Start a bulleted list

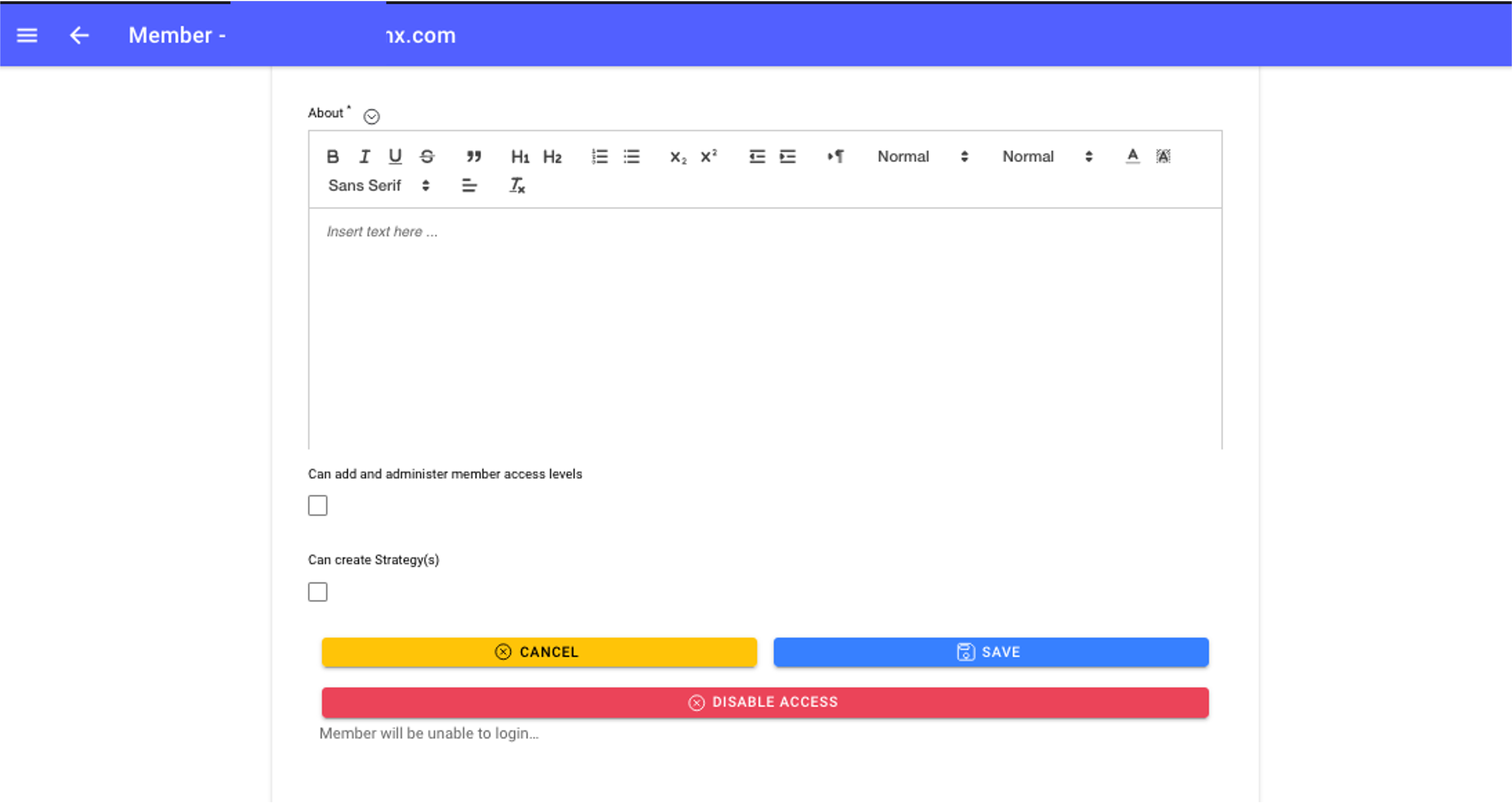[631, 156]
